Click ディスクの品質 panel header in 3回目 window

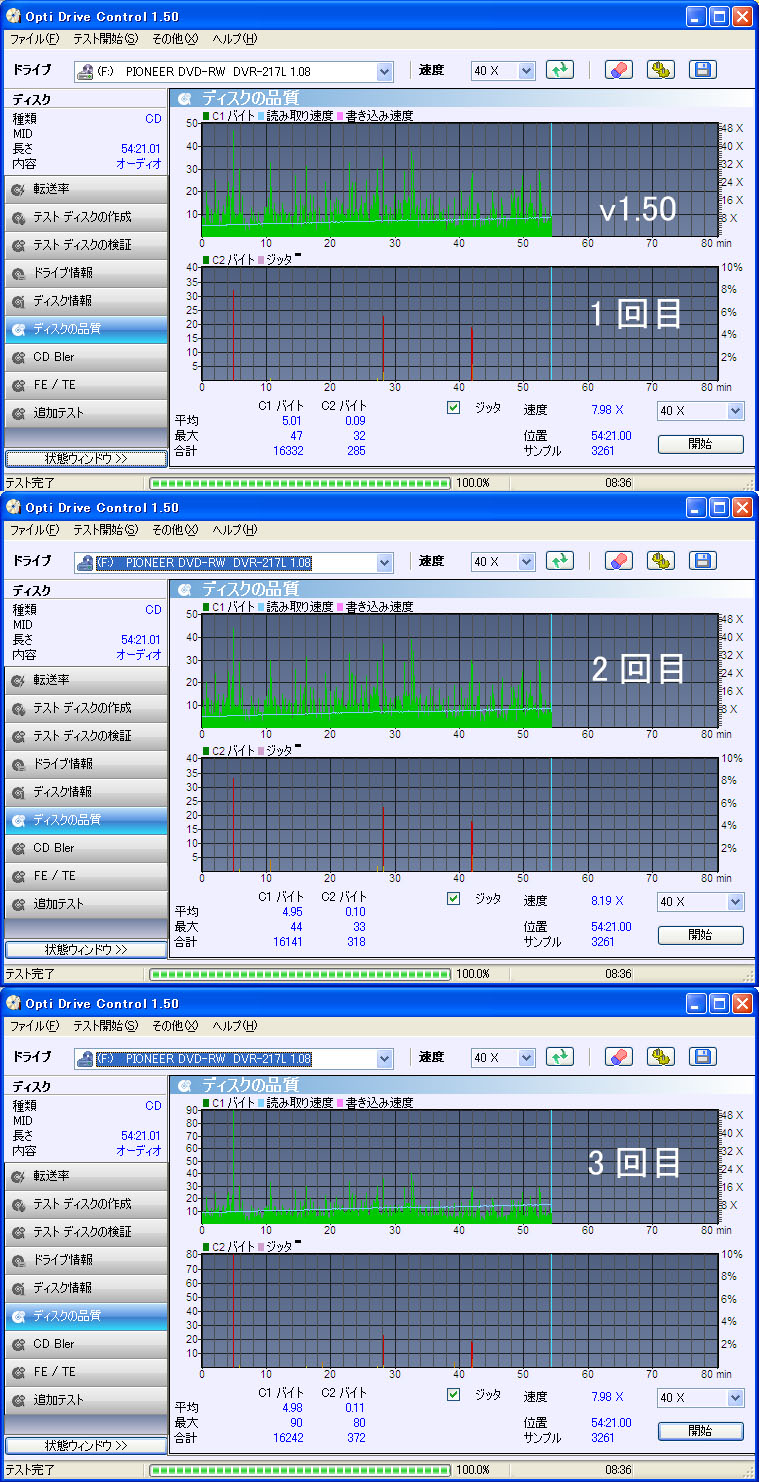pyautogui.click(x=462, y=1084)
